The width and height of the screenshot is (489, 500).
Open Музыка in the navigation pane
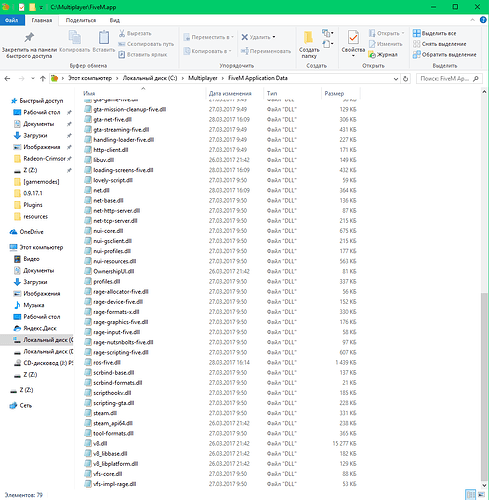(34, 305)
